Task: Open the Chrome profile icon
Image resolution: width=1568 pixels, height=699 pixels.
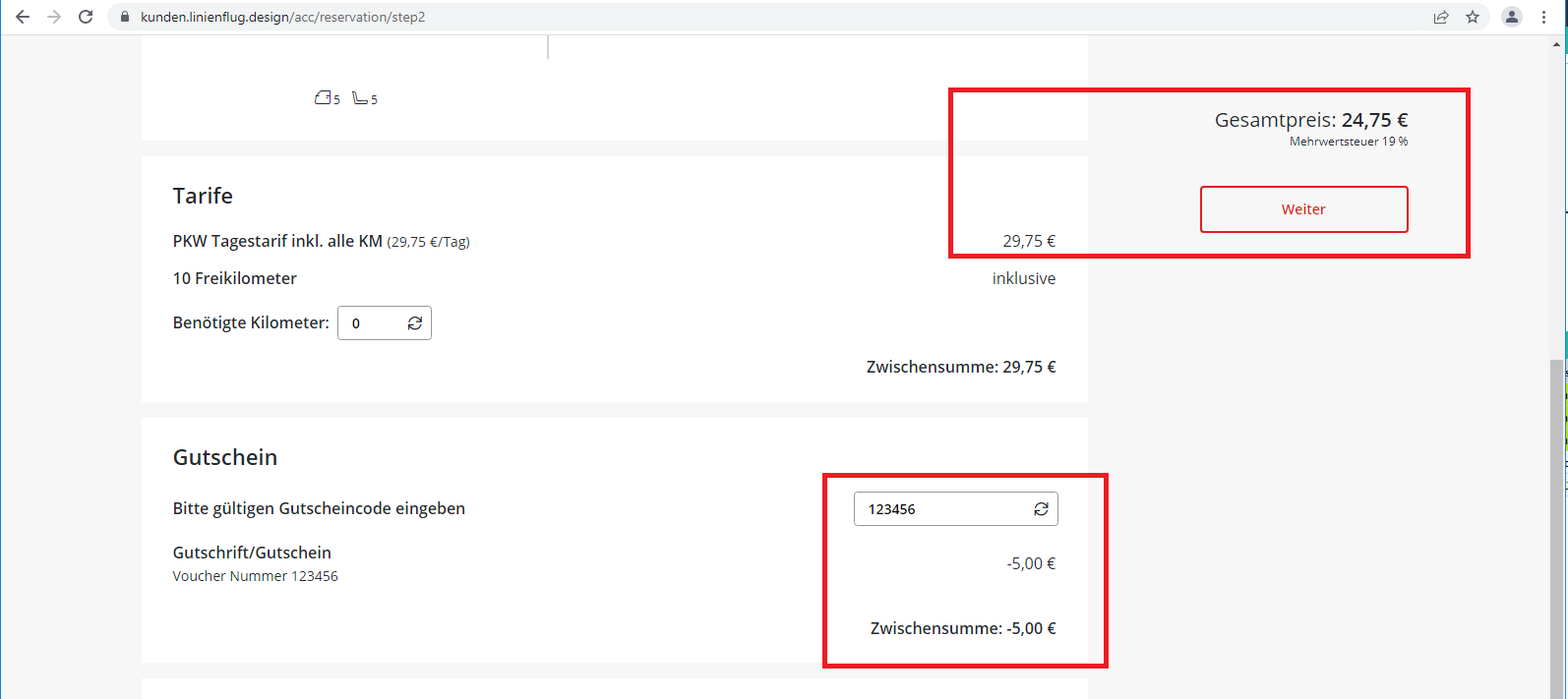Action: pyautogui.click(x=1512, y=17)
